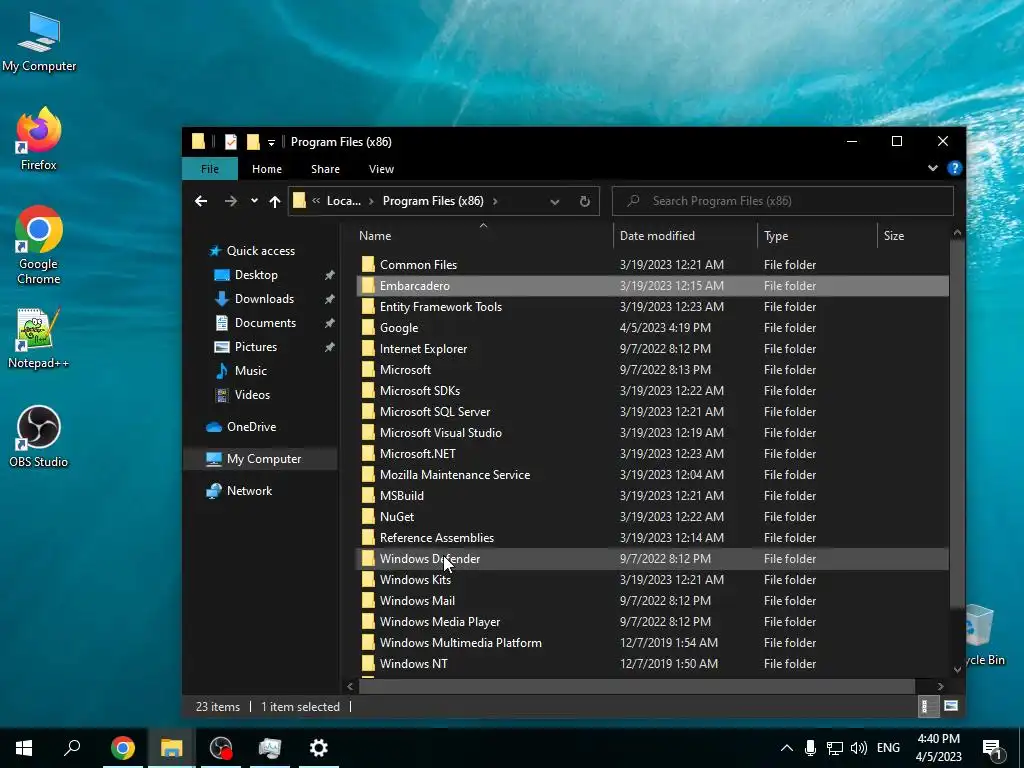The image size is (1024, 768).
Task: Open OBS Studio from taskbar
Action: 221,748
